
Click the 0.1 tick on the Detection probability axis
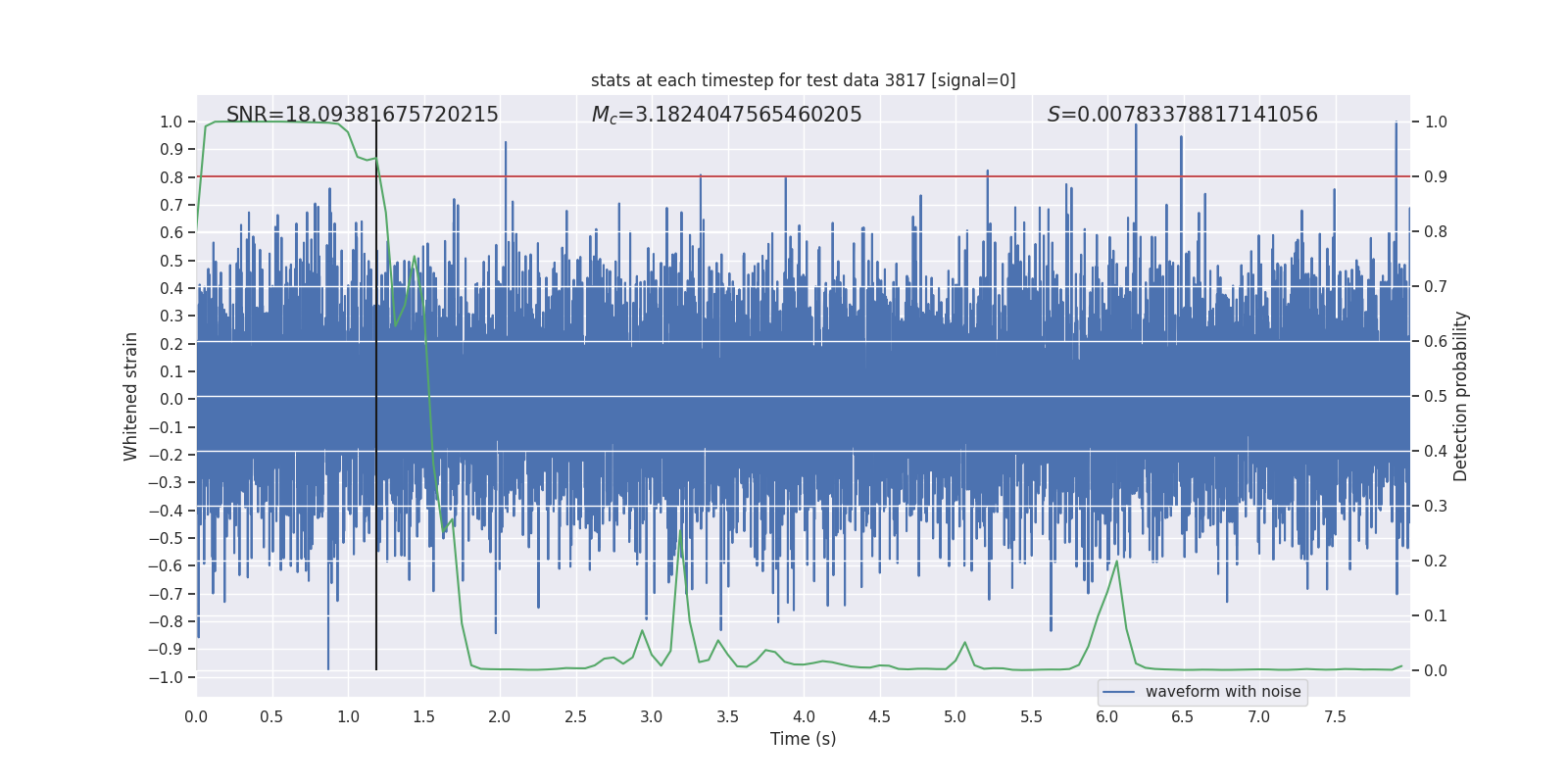(x=1436, y=616)
